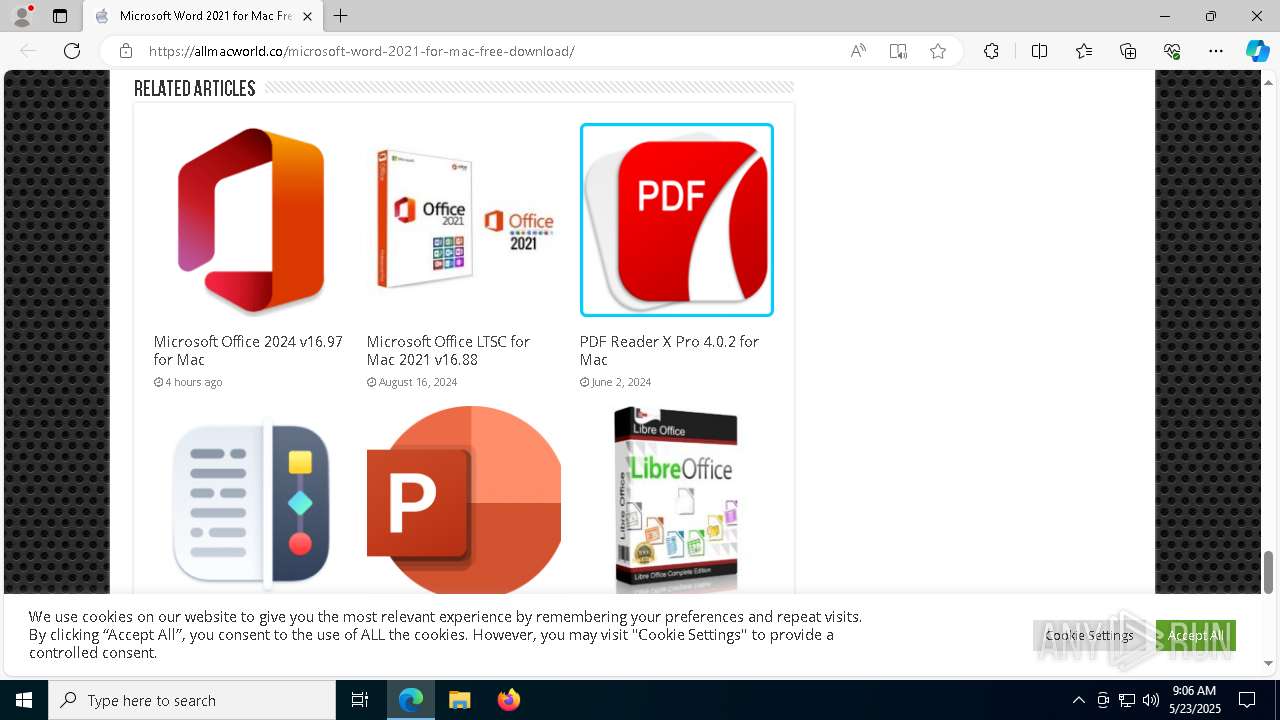This screenshot has height=720, width=1280.
Task: Click the browser profile avatar icon
Action: tap(21, 16)
